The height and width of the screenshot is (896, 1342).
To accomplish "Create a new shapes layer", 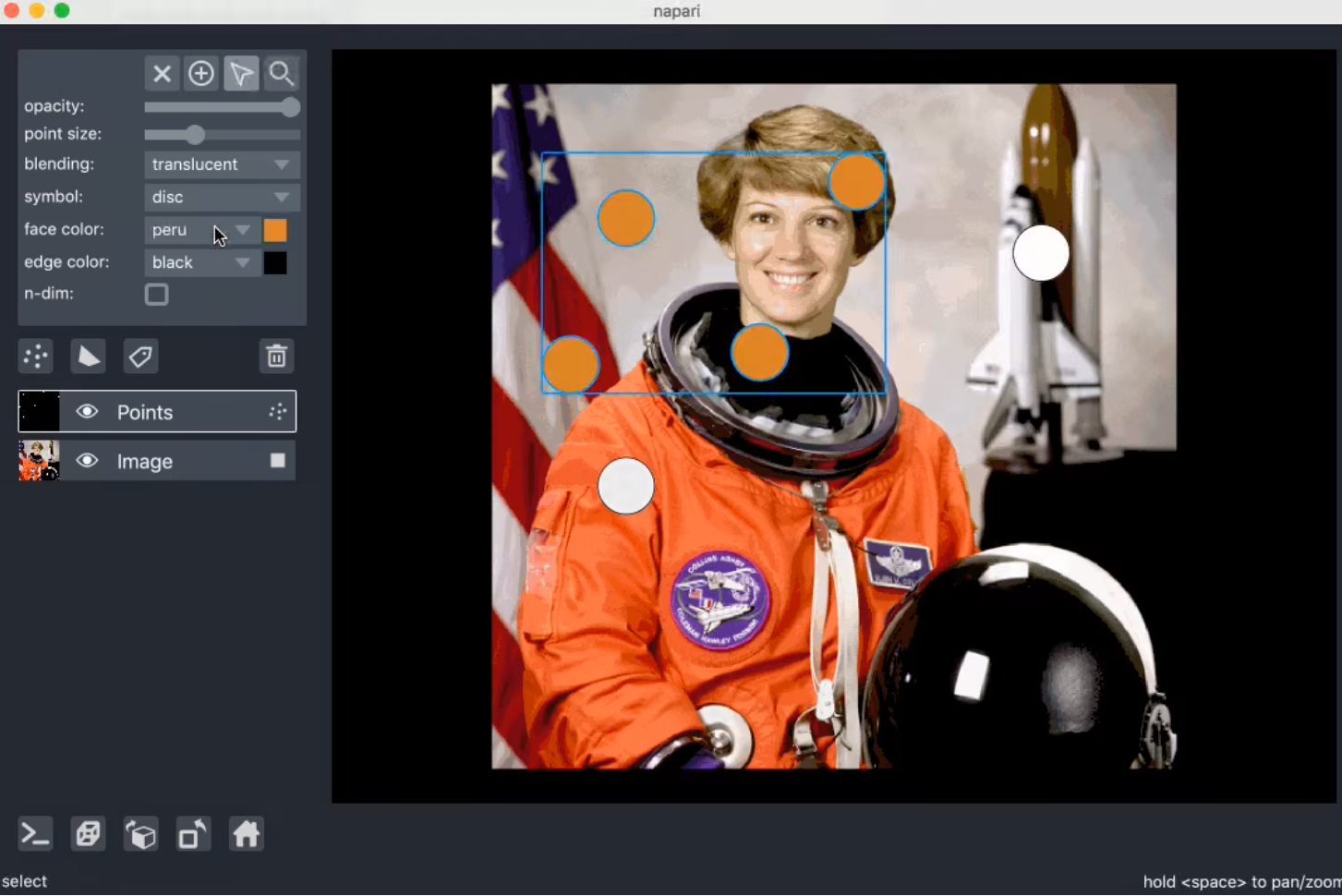I will 89,357.
